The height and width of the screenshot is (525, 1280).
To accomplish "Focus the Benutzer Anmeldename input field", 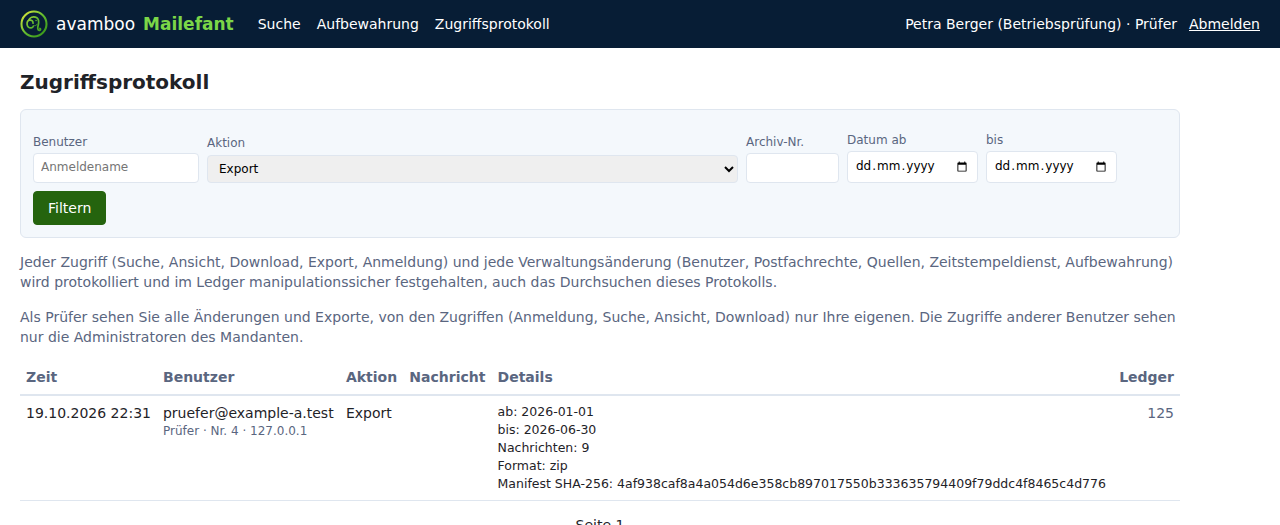I will [116, 167].
